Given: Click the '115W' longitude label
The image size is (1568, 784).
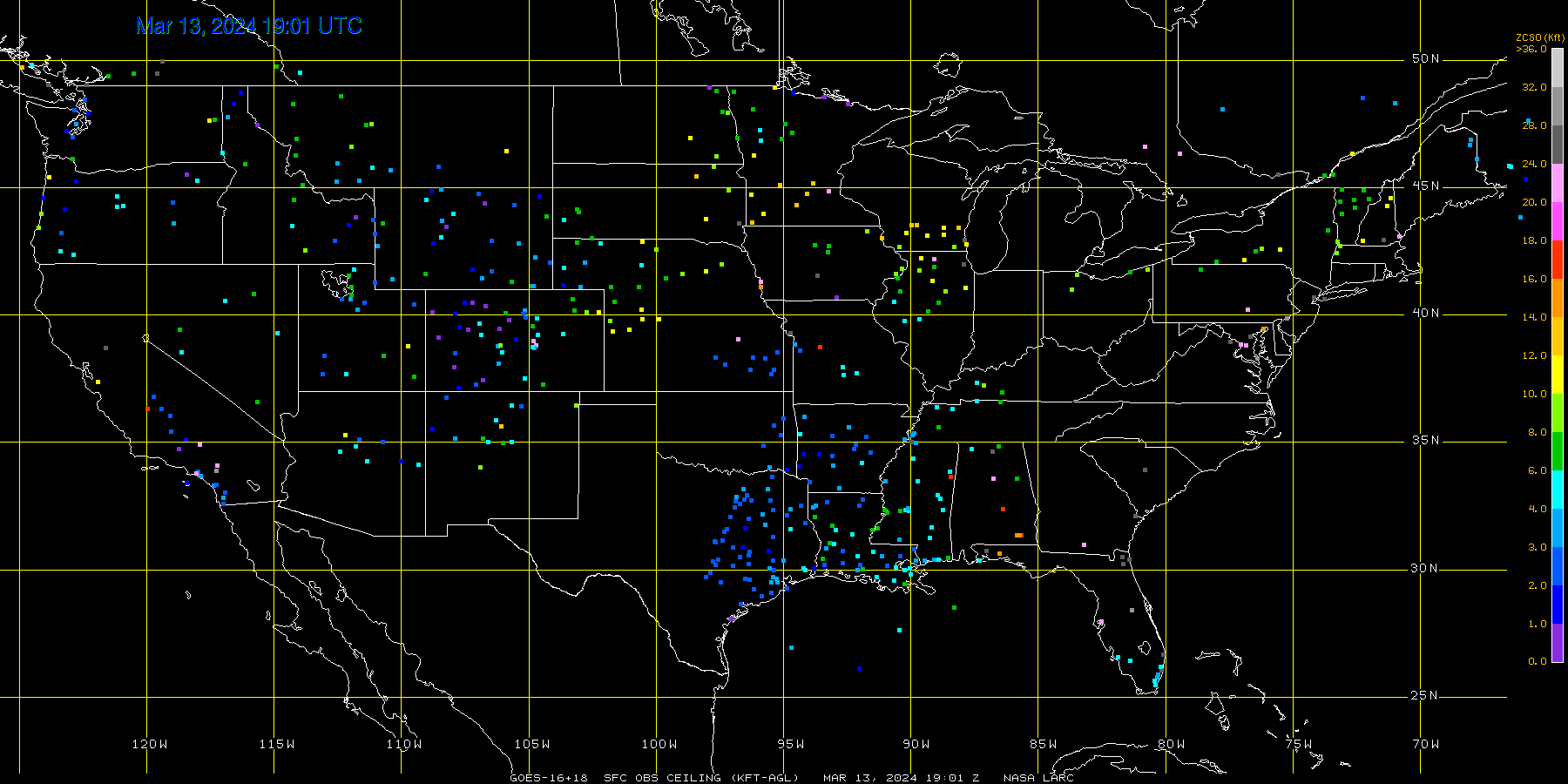Looking at the screenshot, I should click(x=277, y=744).
